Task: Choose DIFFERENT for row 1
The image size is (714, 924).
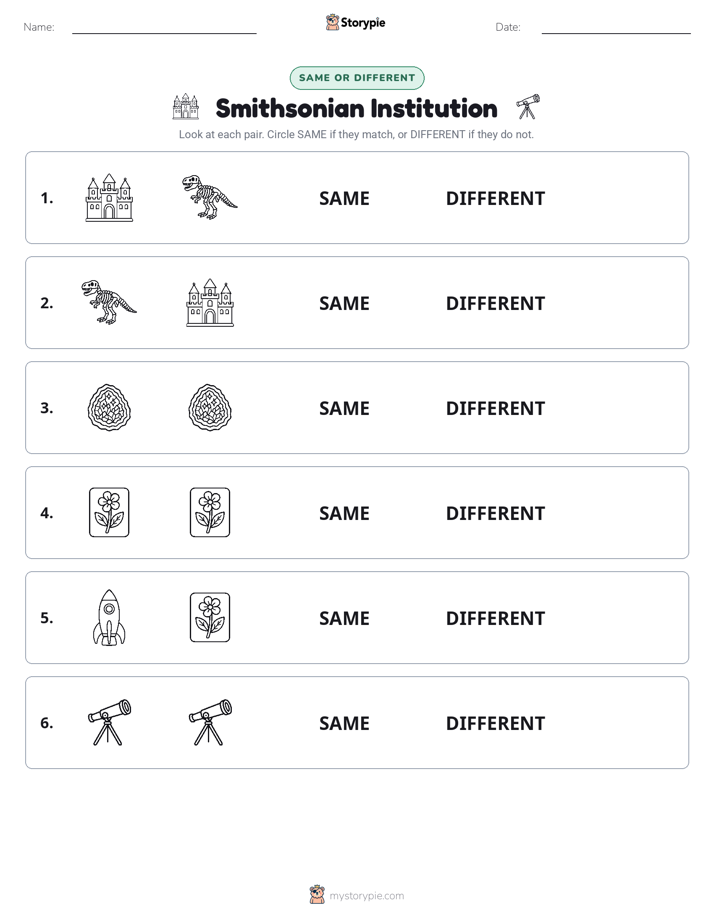Action: click(495, 198)
